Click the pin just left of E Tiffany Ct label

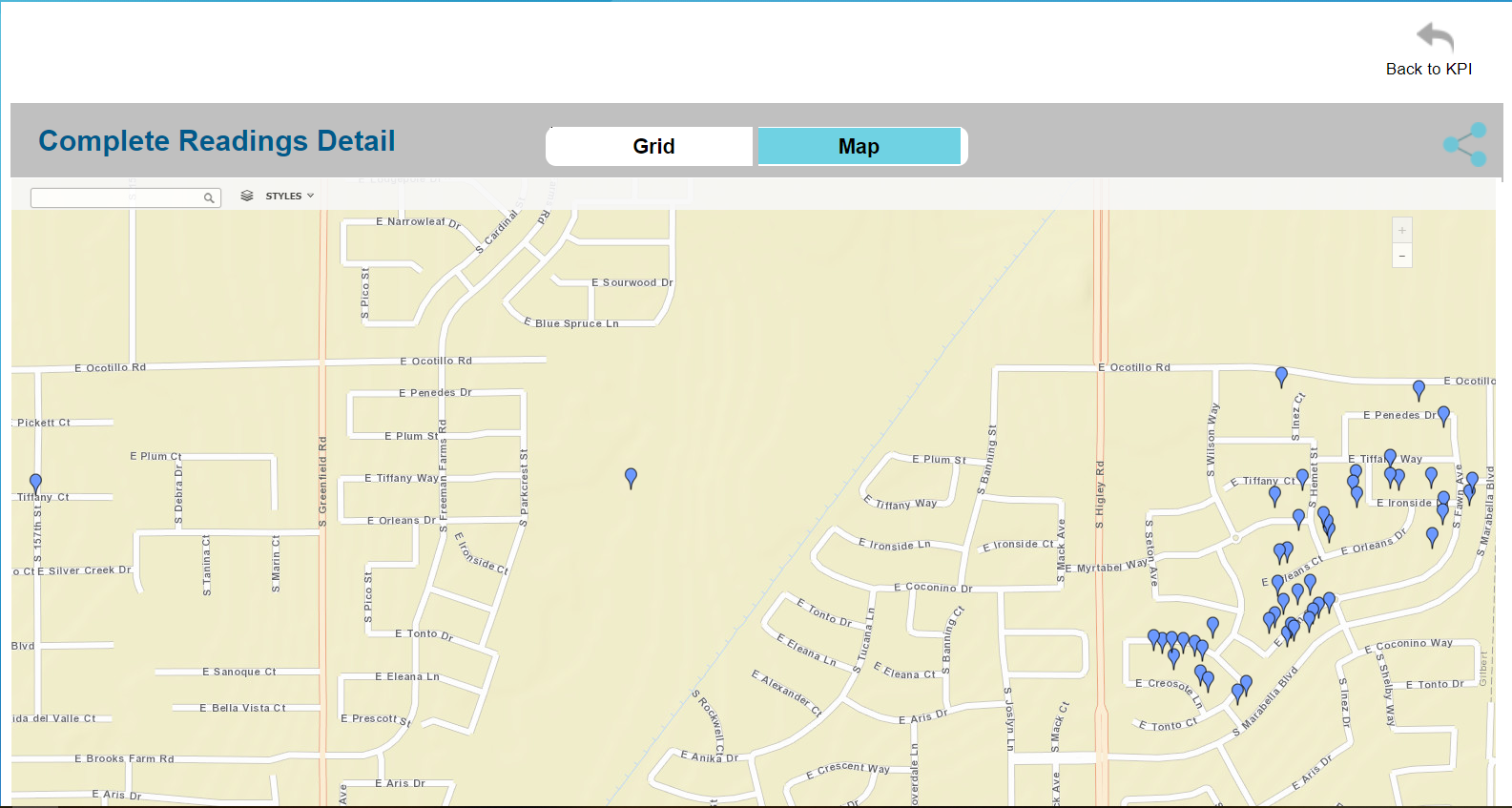tap(1274, 494)
